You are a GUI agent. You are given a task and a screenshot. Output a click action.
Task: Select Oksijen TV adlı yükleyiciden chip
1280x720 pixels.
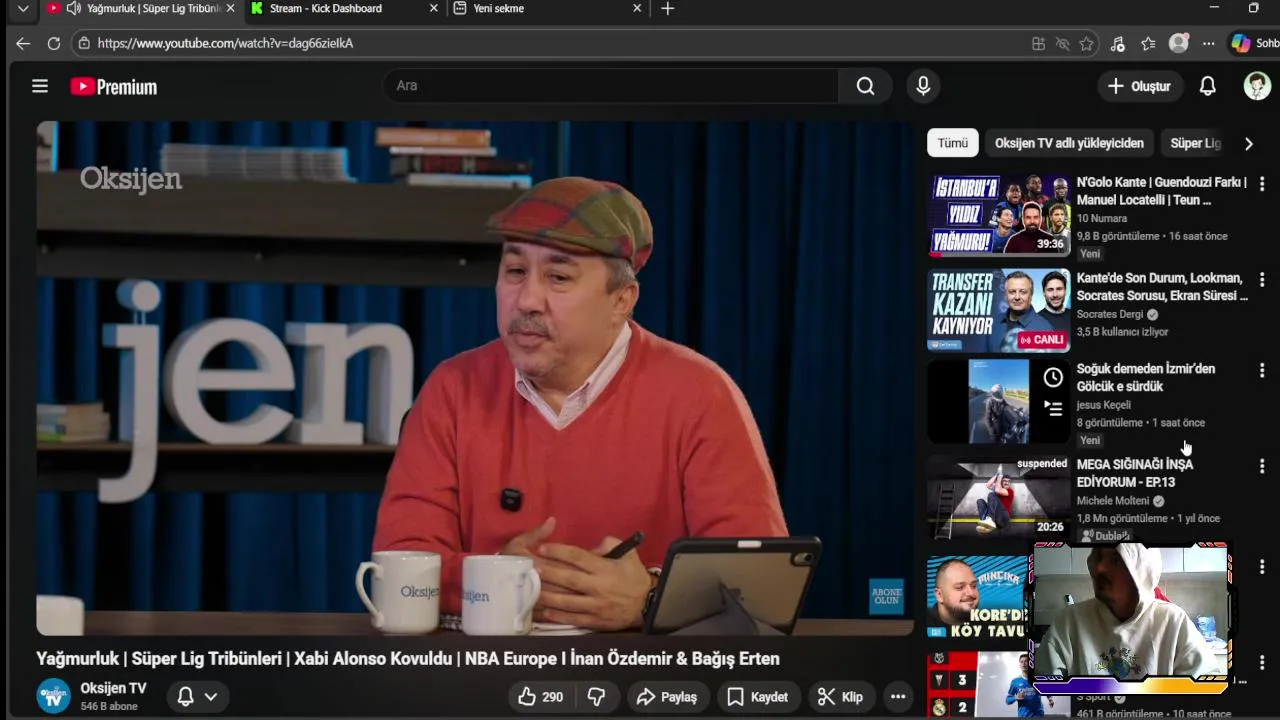(1069, 143)
